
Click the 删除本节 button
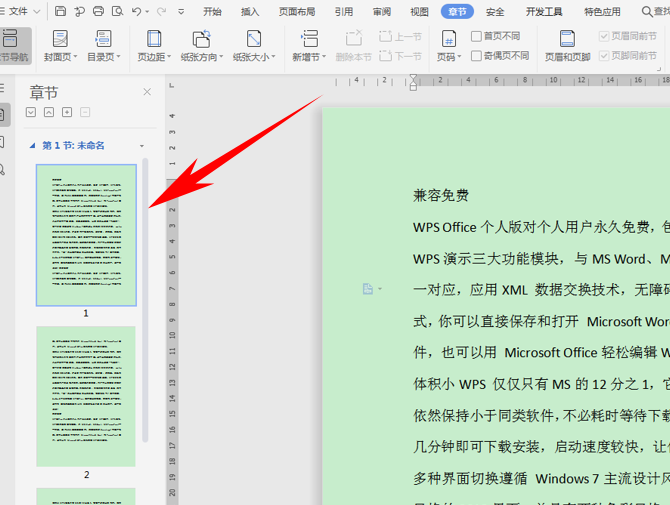pos(353,46)
